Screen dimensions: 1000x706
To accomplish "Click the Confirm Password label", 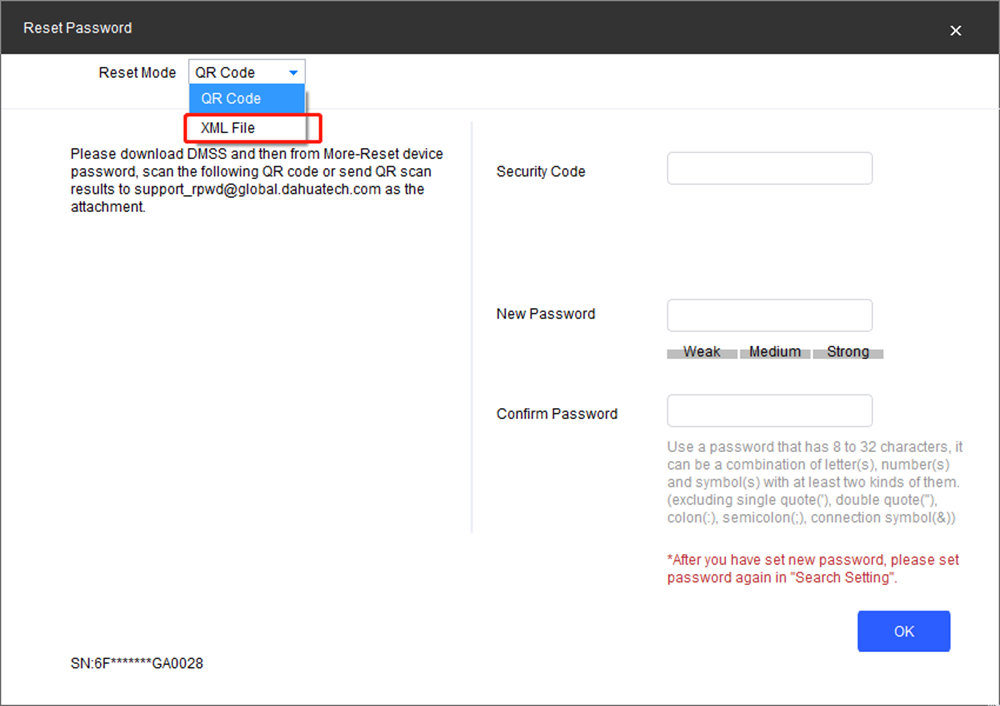I will point(557,414).
